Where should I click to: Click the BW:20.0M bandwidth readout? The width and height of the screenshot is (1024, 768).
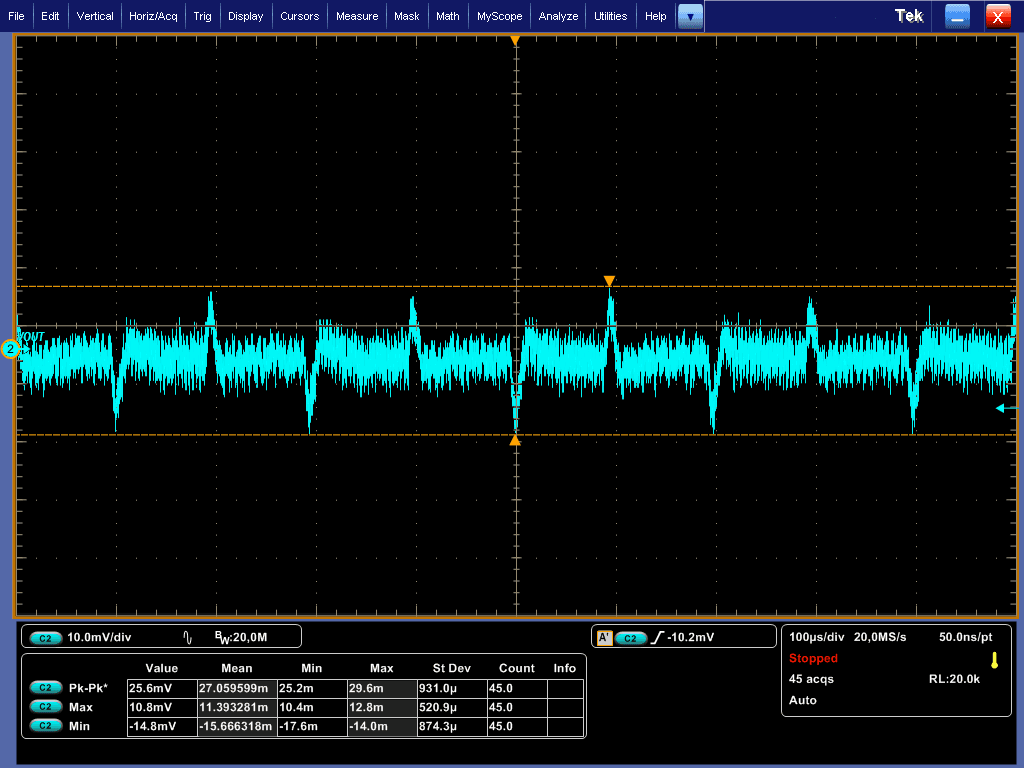(x=242, y=637)
